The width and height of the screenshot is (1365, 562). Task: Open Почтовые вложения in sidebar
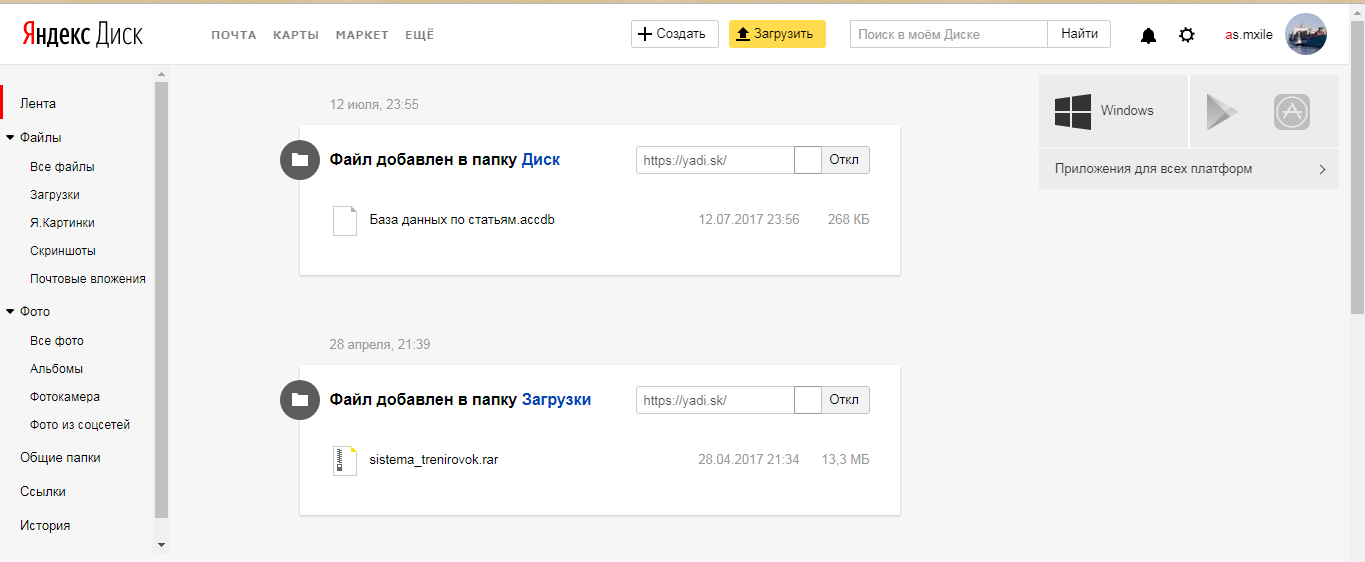pos(88,279)
